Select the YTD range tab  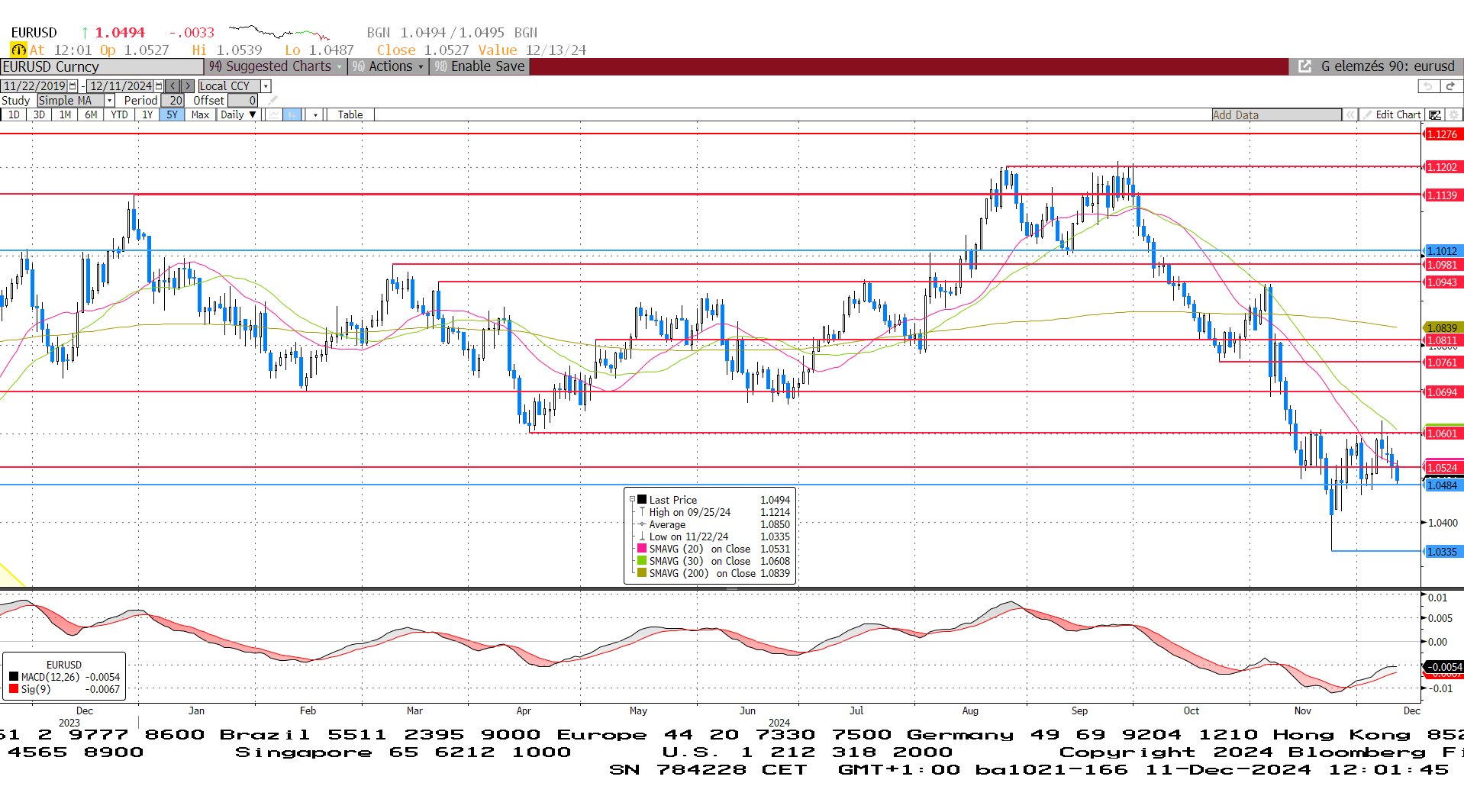click(119, 114)
